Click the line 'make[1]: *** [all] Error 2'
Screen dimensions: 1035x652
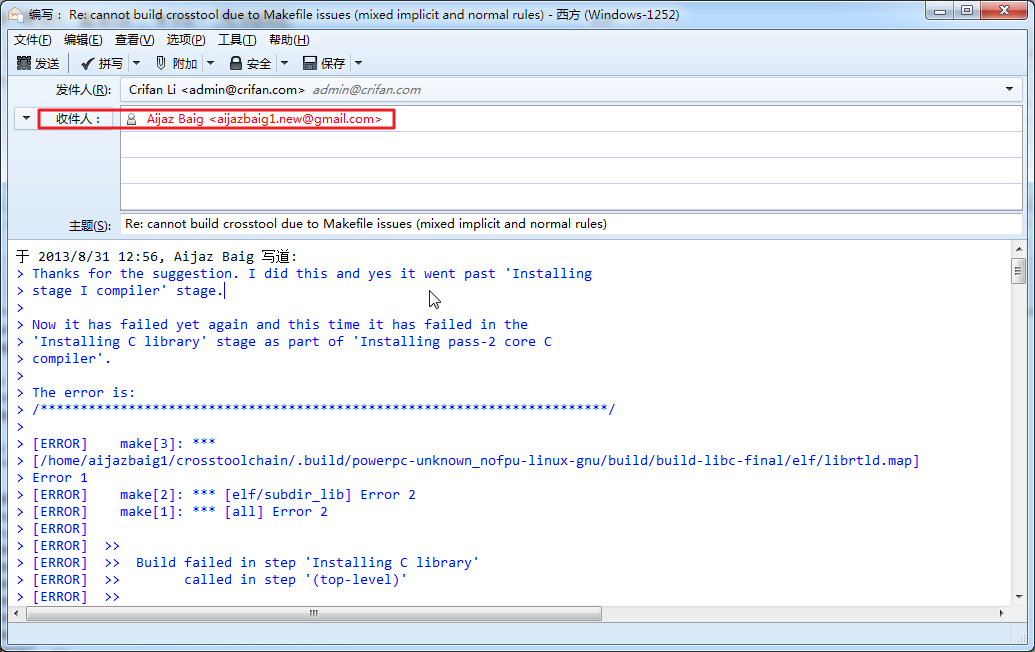click(224, 511)
